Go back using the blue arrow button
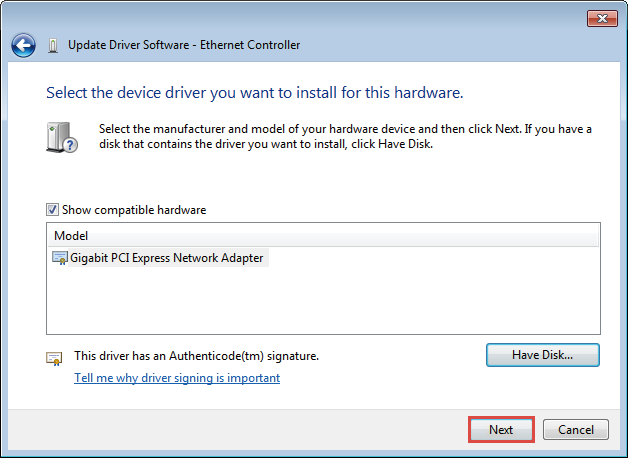The width and height of the screenshot is (628, 458). point(23,45)
